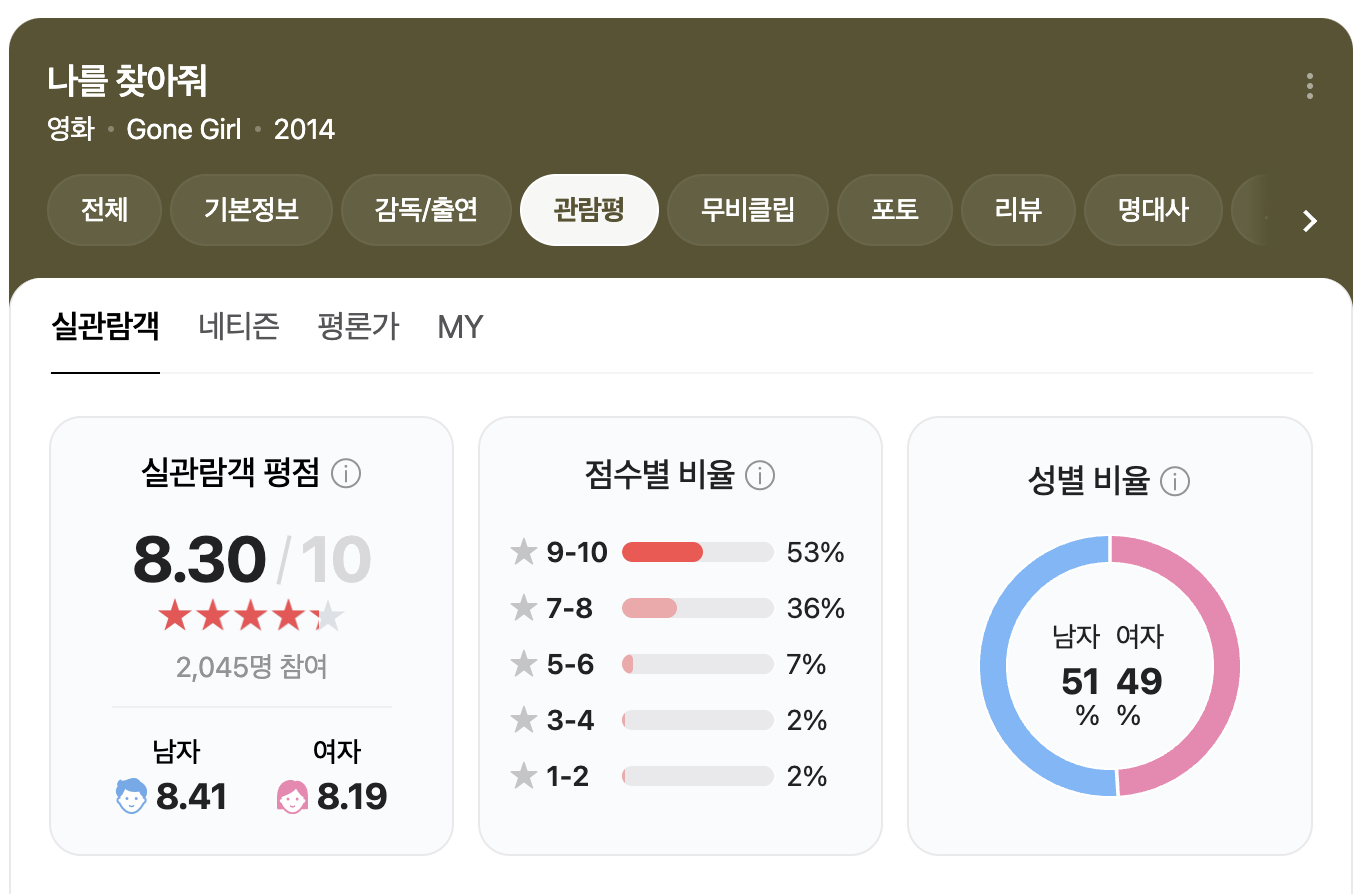Viewport: 1372px width, 894px height.
Task: Click the 남자 male face icon
Action: pos(131,796)
